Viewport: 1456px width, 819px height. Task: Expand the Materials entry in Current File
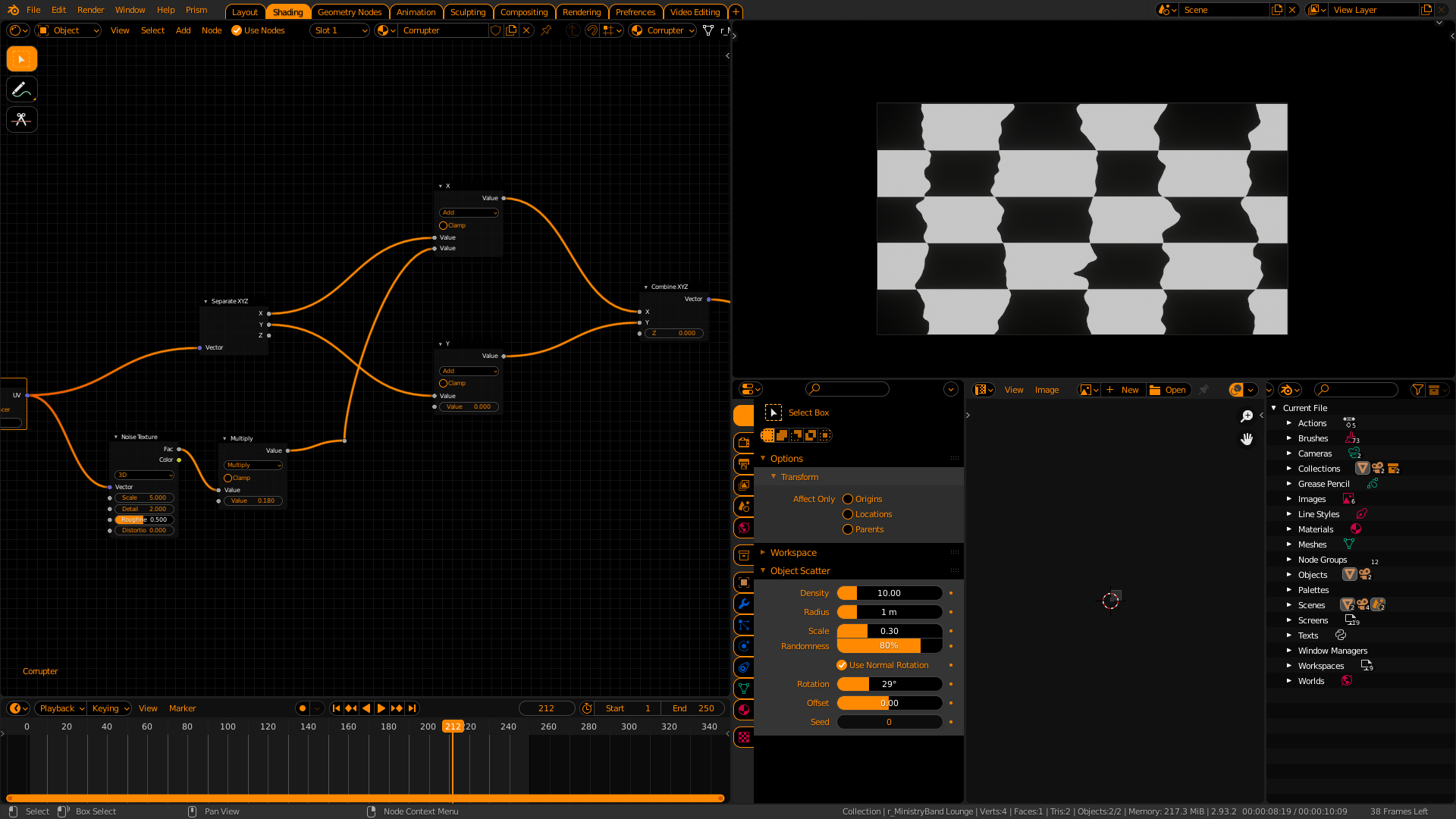1288,529
